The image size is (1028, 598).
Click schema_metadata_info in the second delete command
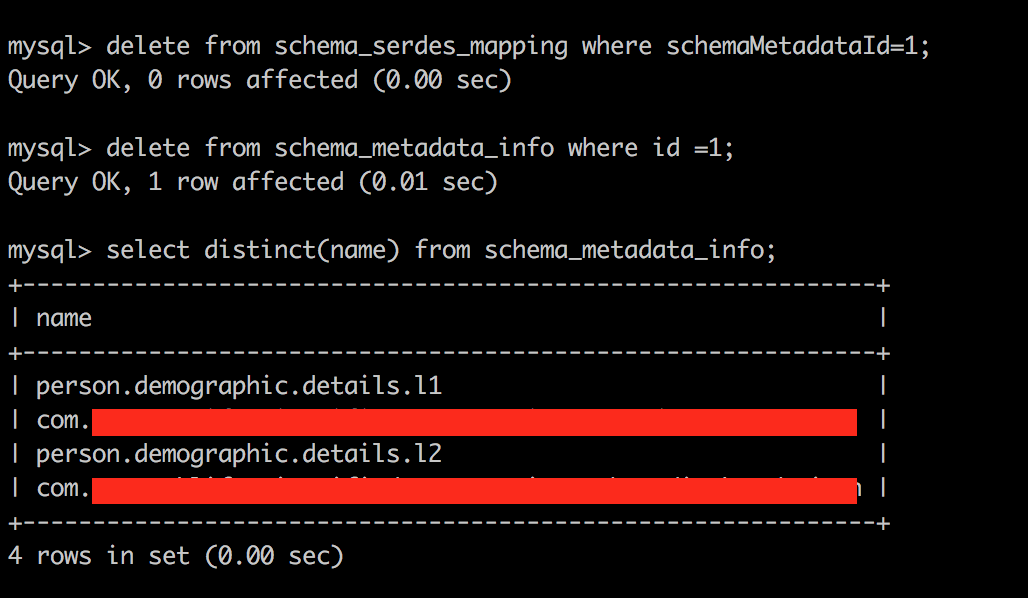pos(414,148)
